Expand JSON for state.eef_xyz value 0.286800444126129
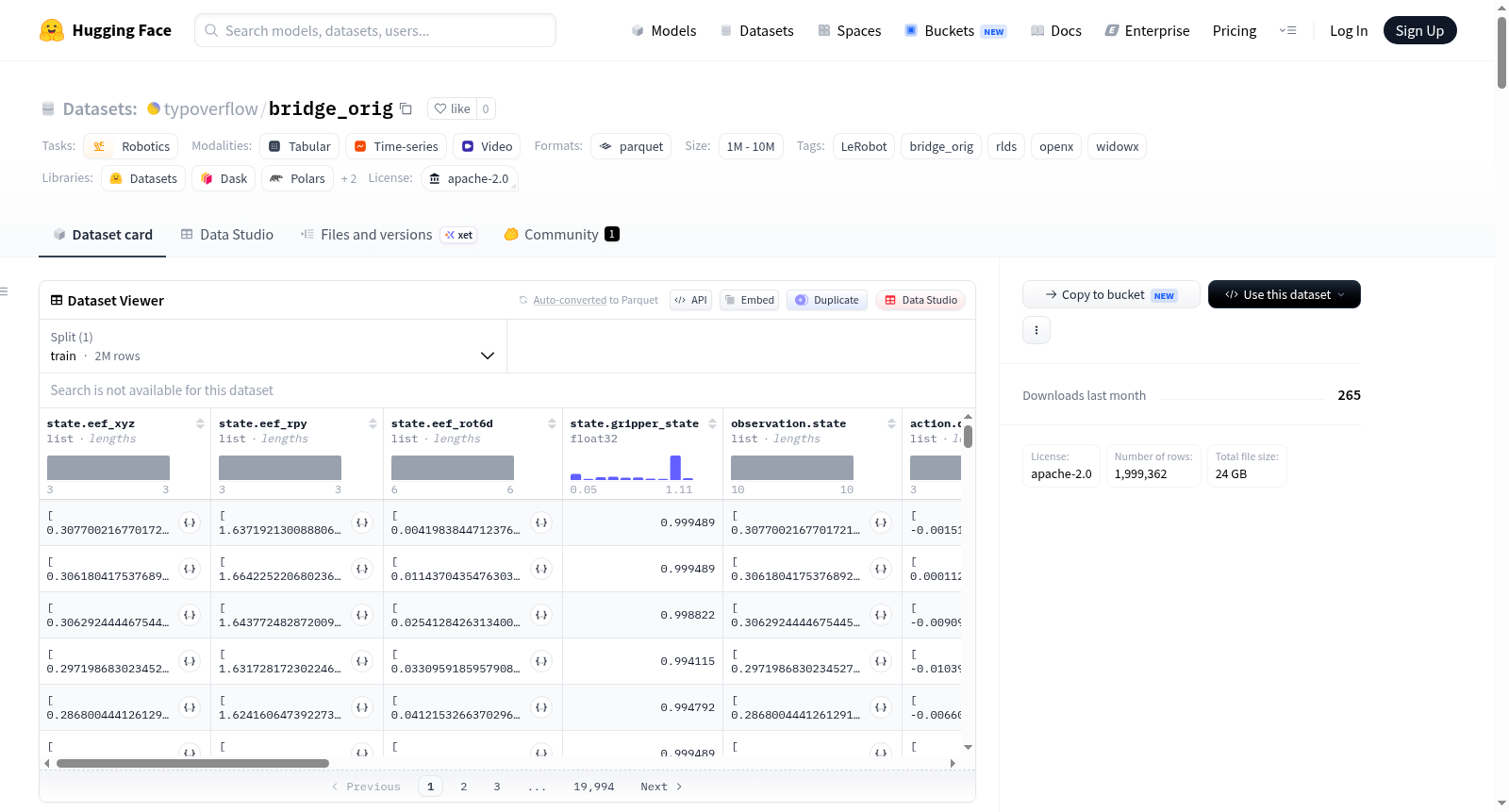This screenshot has width=1509, height=812. pyautogui.click(x=190, y=707)
